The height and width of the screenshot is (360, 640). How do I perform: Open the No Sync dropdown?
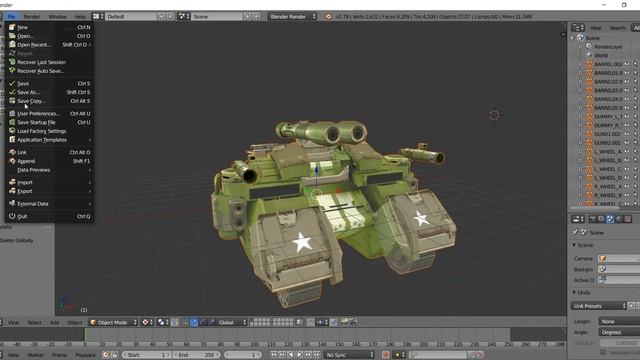[x=349, y=355]
